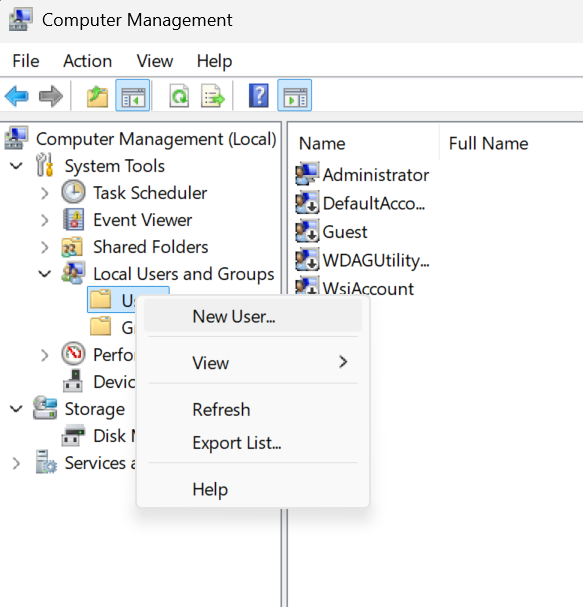Screen dimensions: 583x607
Task: Collapse the Local Users and Groups node
Action: (x=45, y=274)
